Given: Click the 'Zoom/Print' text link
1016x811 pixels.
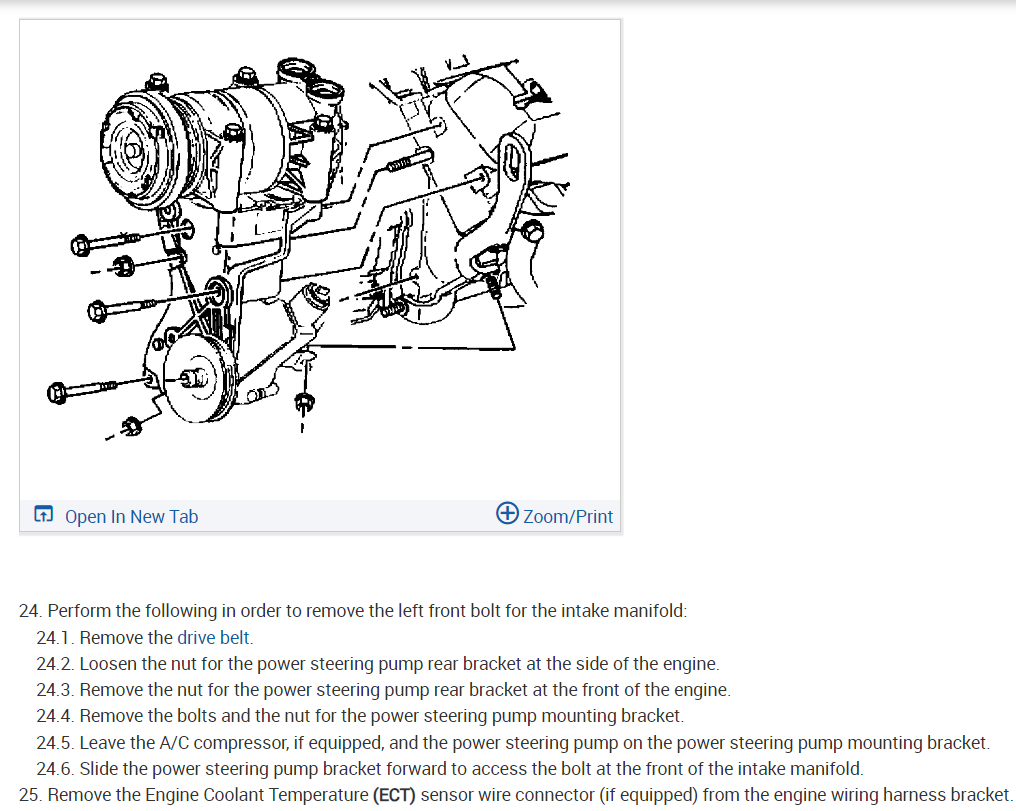Looking at the screenshot, I should tap(568, 516).
